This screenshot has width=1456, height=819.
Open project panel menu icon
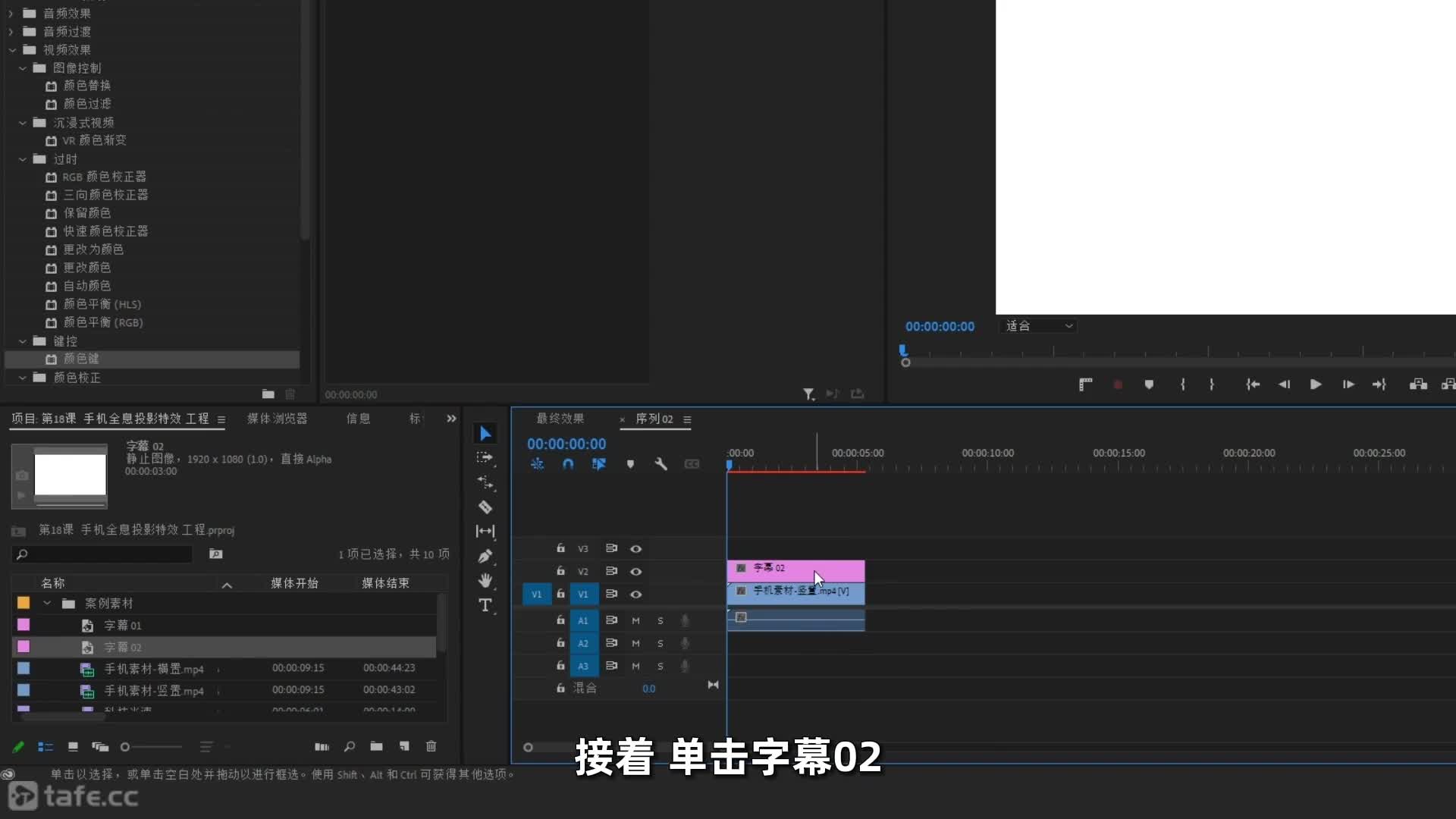221,419
